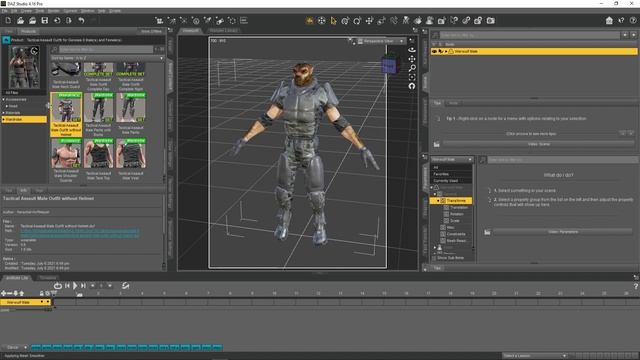This screenshot has height=360, width=640.
Task: Click the New scene file icon
Action: 8,20
